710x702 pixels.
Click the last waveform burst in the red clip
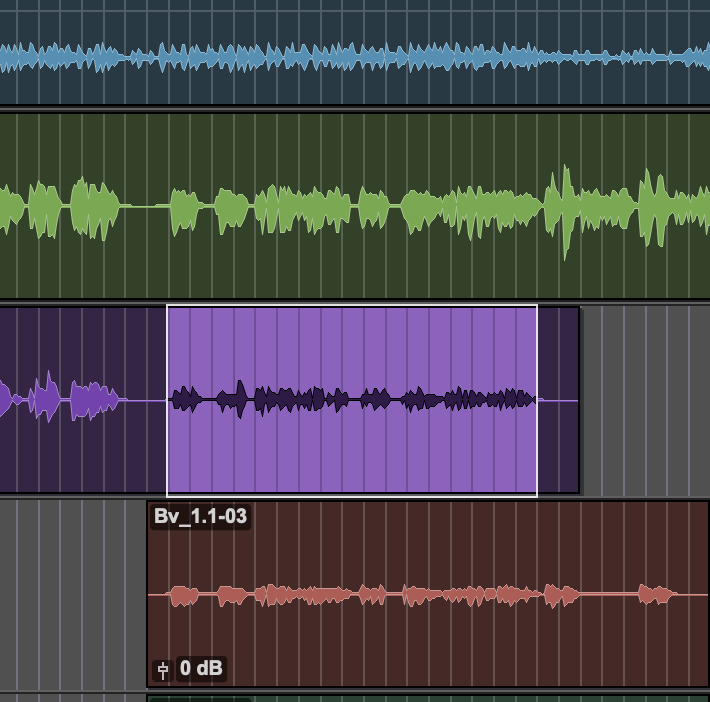tap(656, 595)
